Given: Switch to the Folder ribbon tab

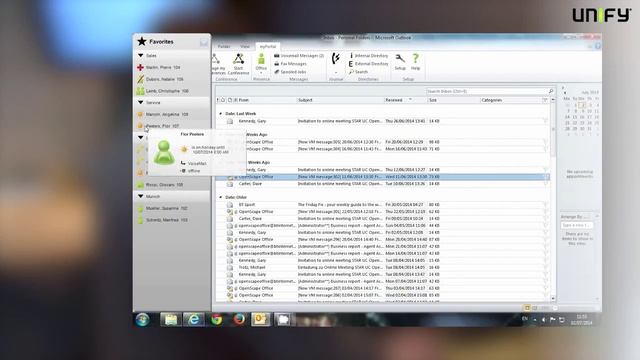Looking at the screenshot, I should click(224, 47).
